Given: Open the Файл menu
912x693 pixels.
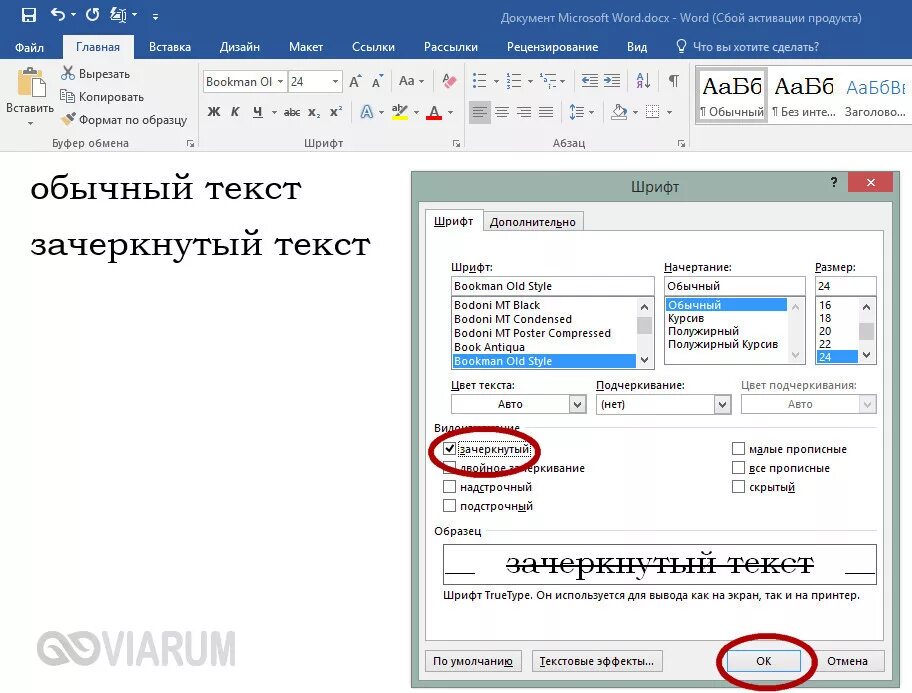Looking at the screenshot, I should pyautogui.click(x=29, y=47).
